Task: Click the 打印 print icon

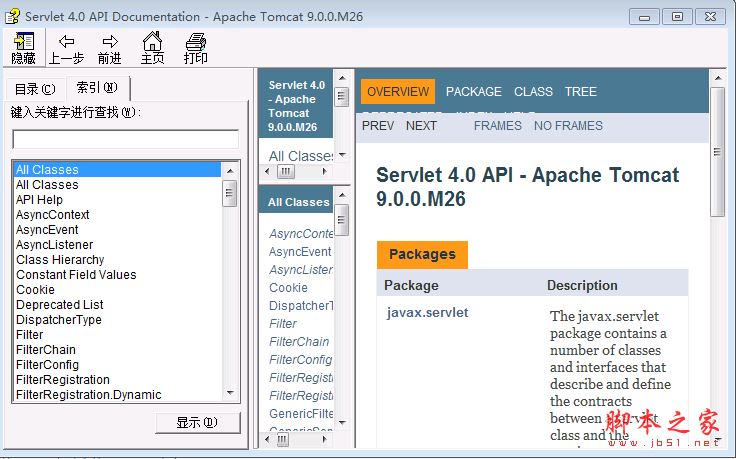Action: click(x=196, y=48)
